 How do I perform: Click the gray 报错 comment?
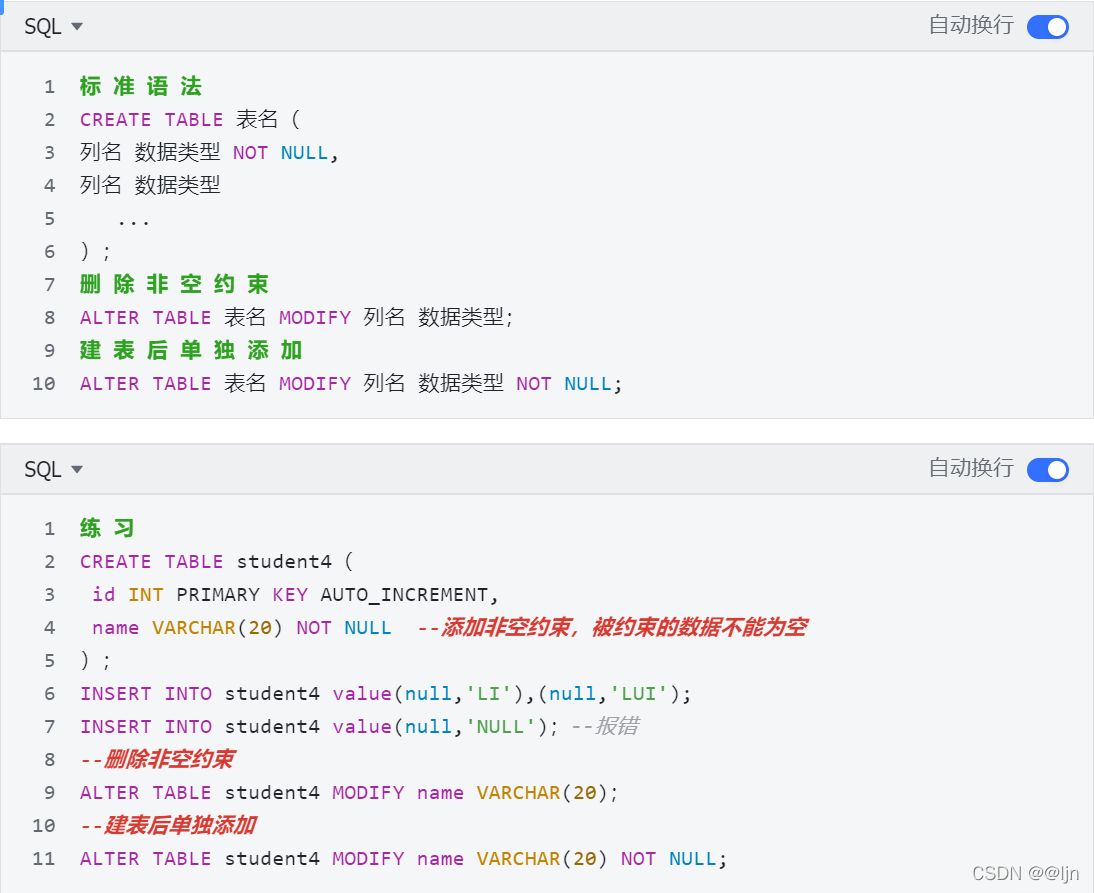coord(604,727)
